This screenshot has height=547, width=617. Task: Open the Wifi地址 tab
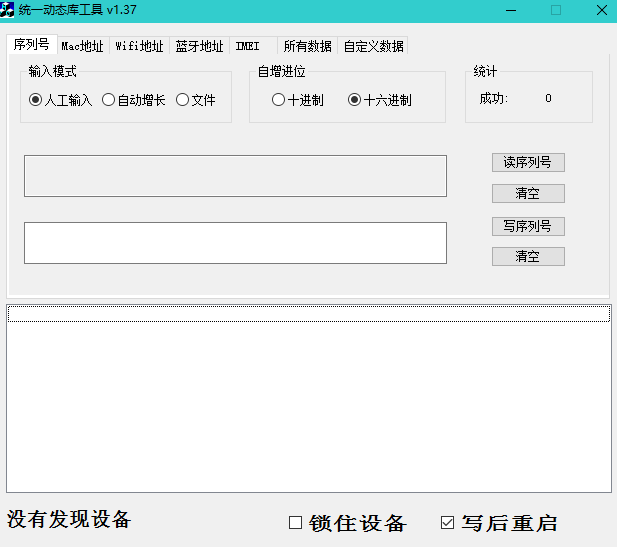pyautogui.click(x=139, y=46)
